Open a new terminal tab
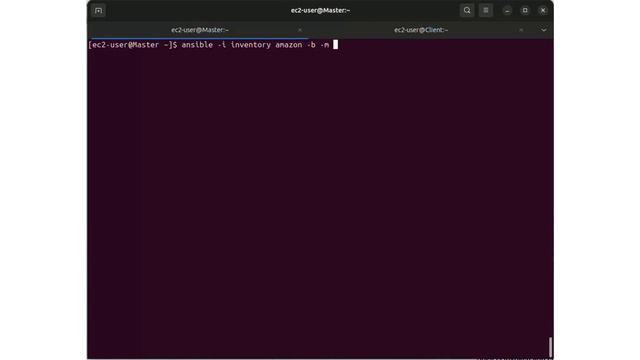Viewport: 640px width, 360px height. click(x=98, y=11)
